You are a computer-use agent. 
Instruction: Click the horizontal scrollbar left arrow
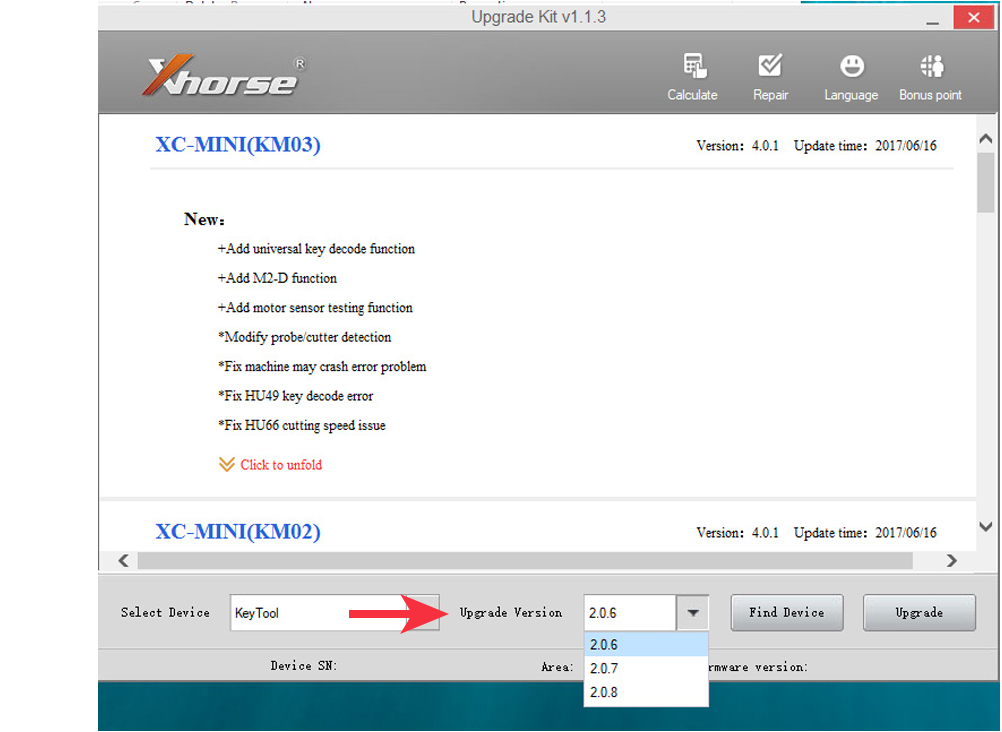pos(124,561)
